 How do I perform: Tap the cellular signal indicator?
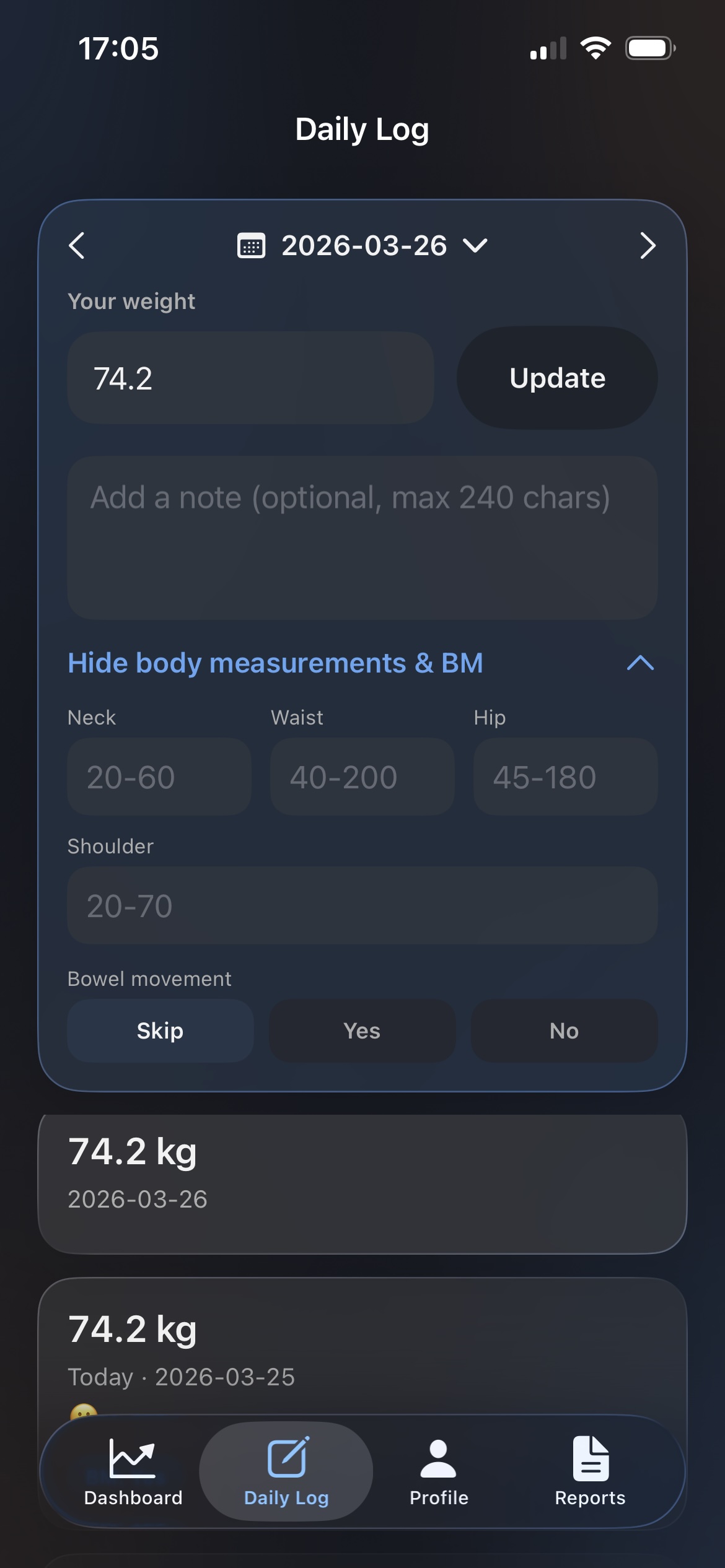click(x=547, y=48)
